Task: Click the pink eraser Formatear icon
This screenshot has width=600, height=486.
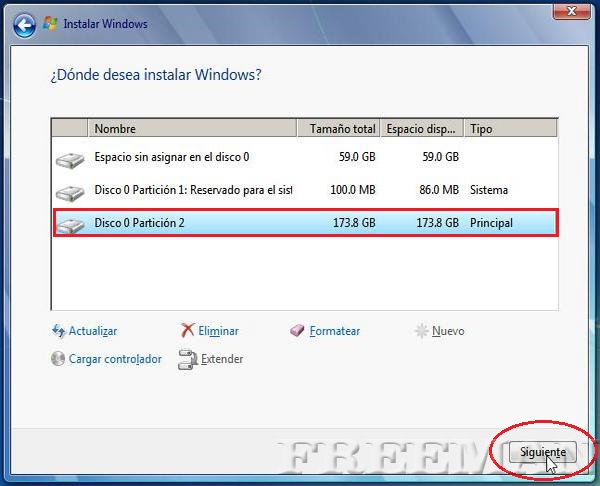Action: coord(297,331)
